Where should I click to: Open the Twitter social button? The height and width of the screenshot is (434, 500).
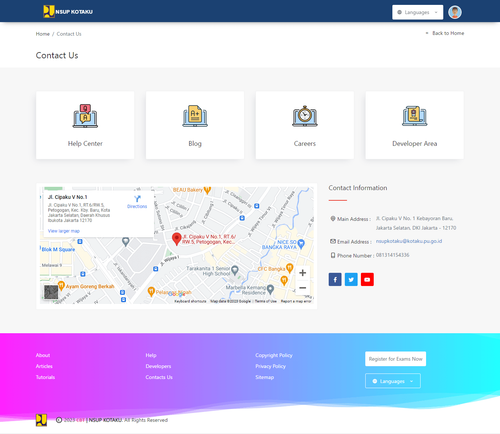click(351, 279)
